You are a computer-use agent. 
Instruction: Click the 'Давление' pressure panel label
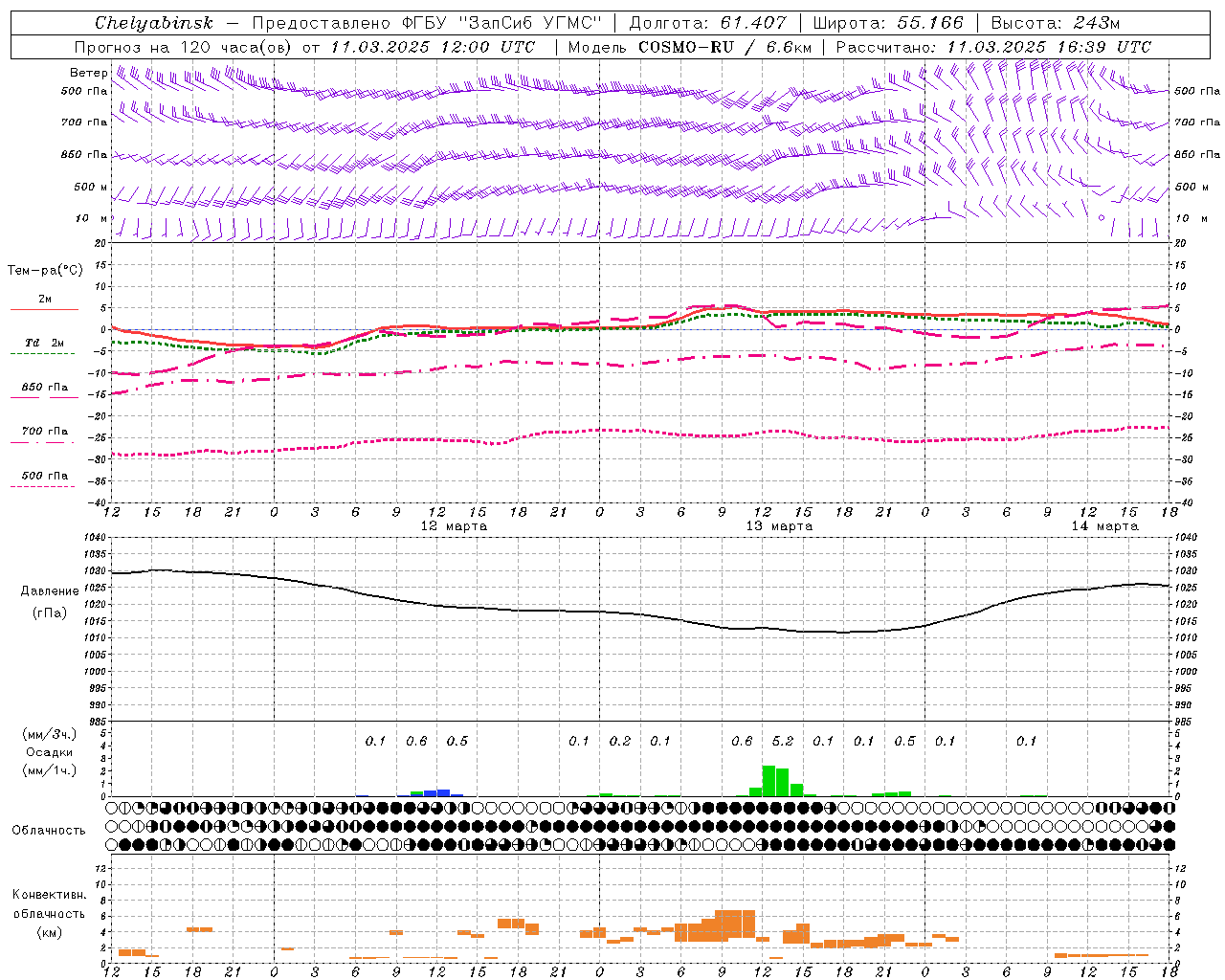point(50,591)
